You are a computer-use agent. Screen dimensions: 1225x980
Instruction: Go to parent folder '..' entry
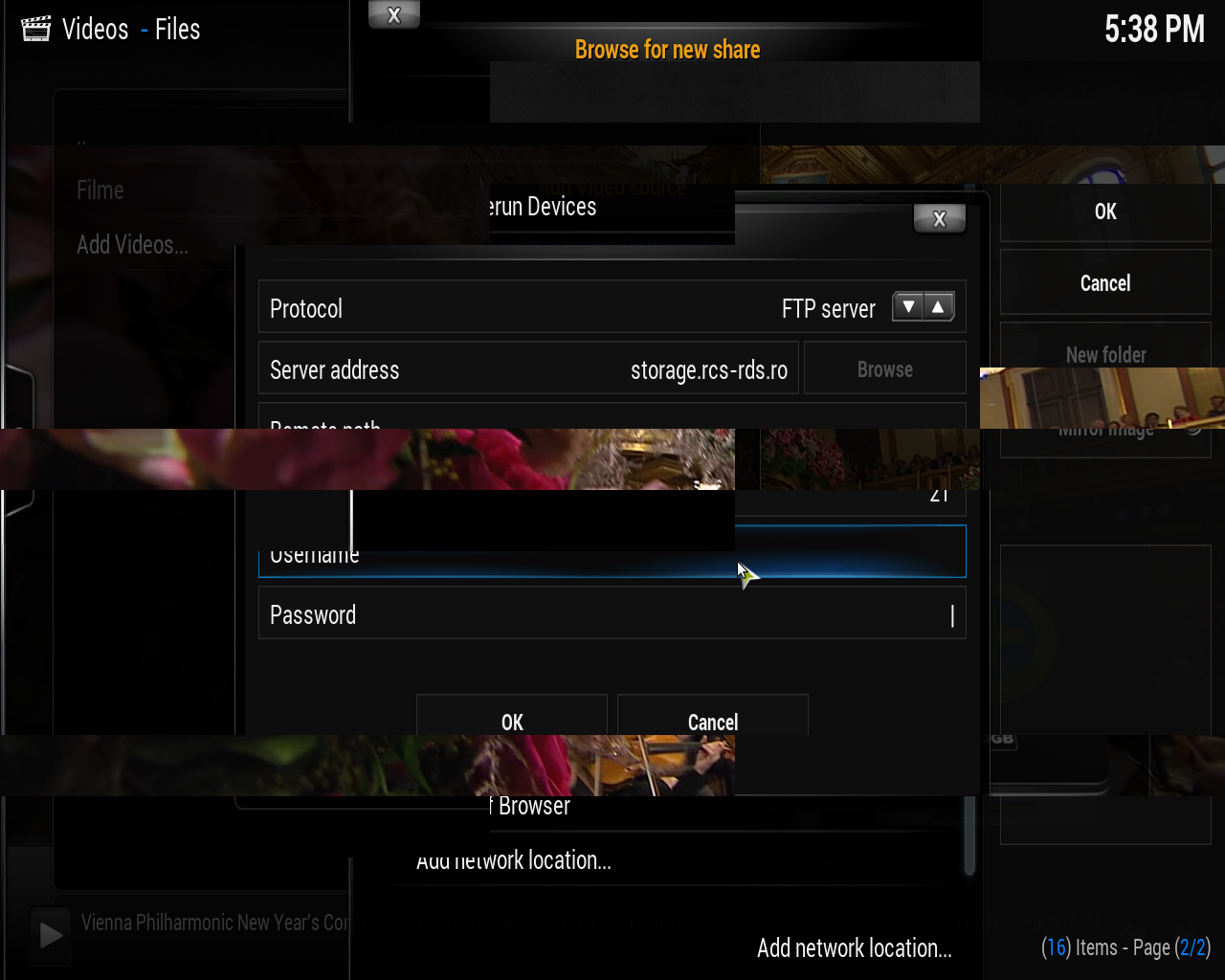(x=81, y=140)
